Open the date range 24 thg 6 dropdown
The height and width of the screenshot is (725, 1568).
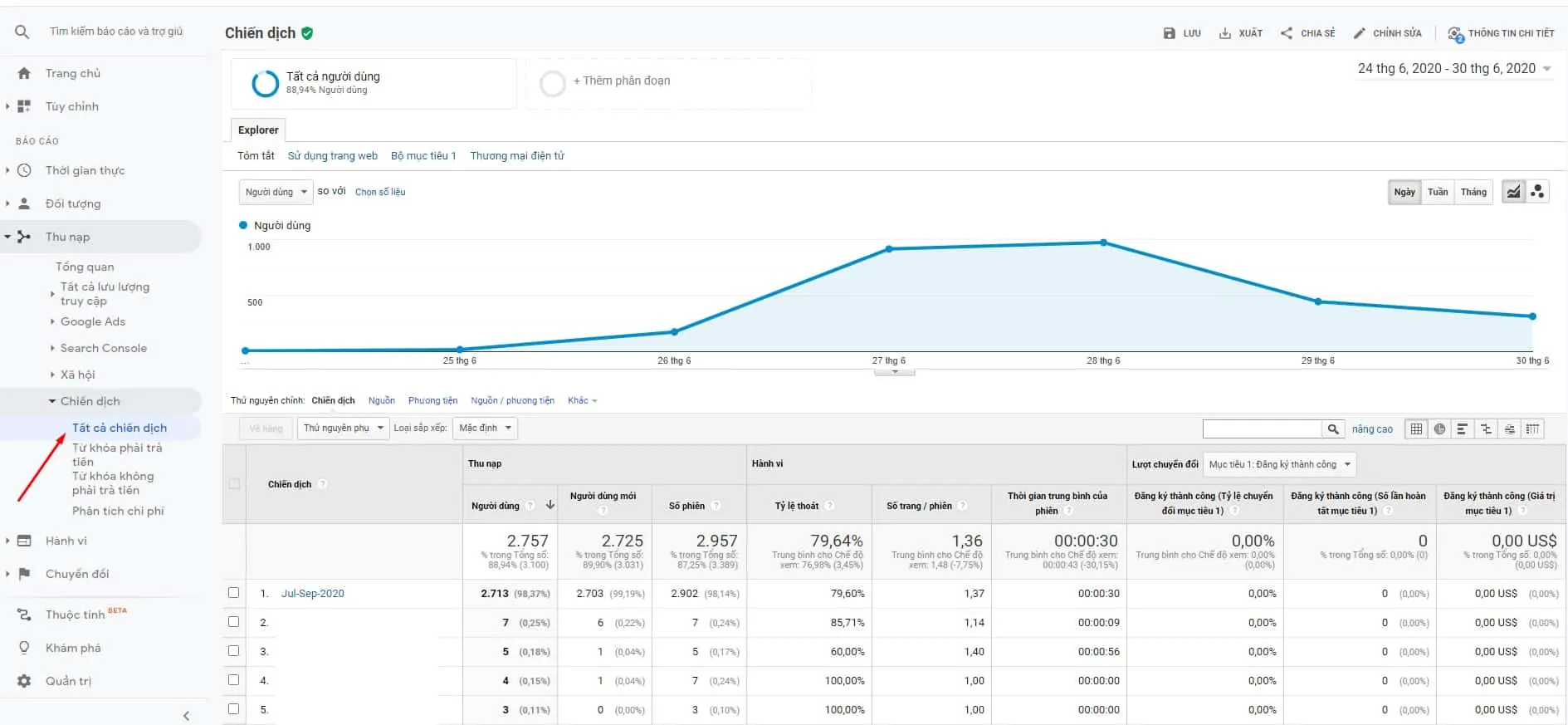click(1454, 69)
